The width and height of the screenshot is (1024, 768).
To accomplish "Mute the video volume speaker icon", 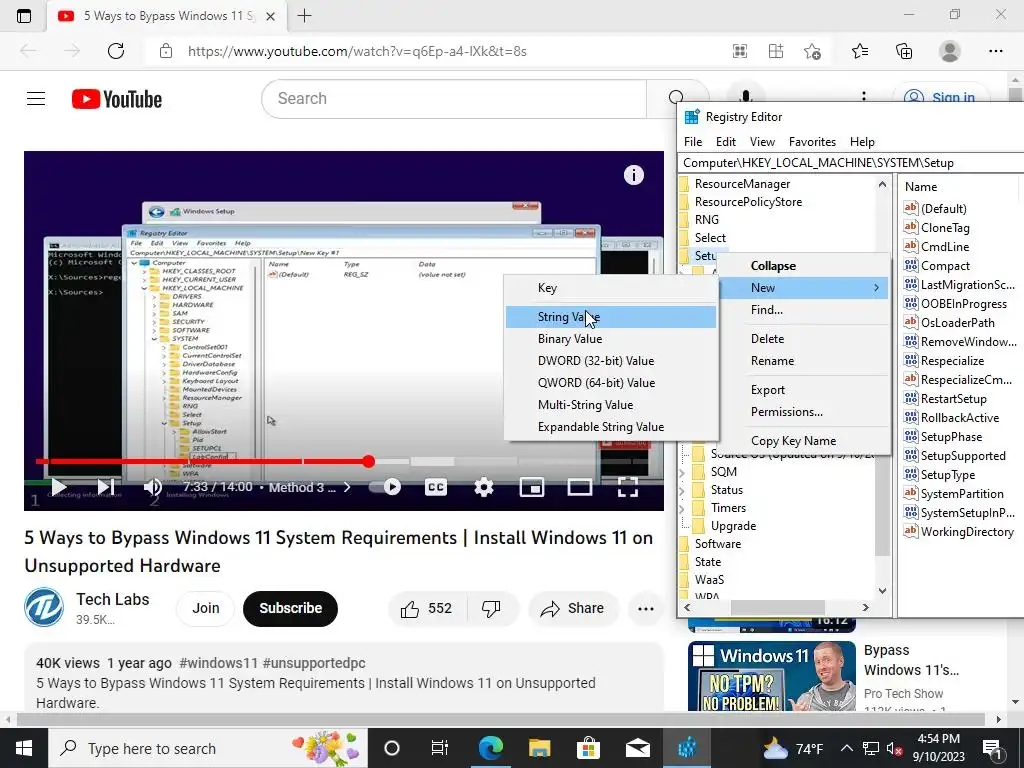I will 152,487.
